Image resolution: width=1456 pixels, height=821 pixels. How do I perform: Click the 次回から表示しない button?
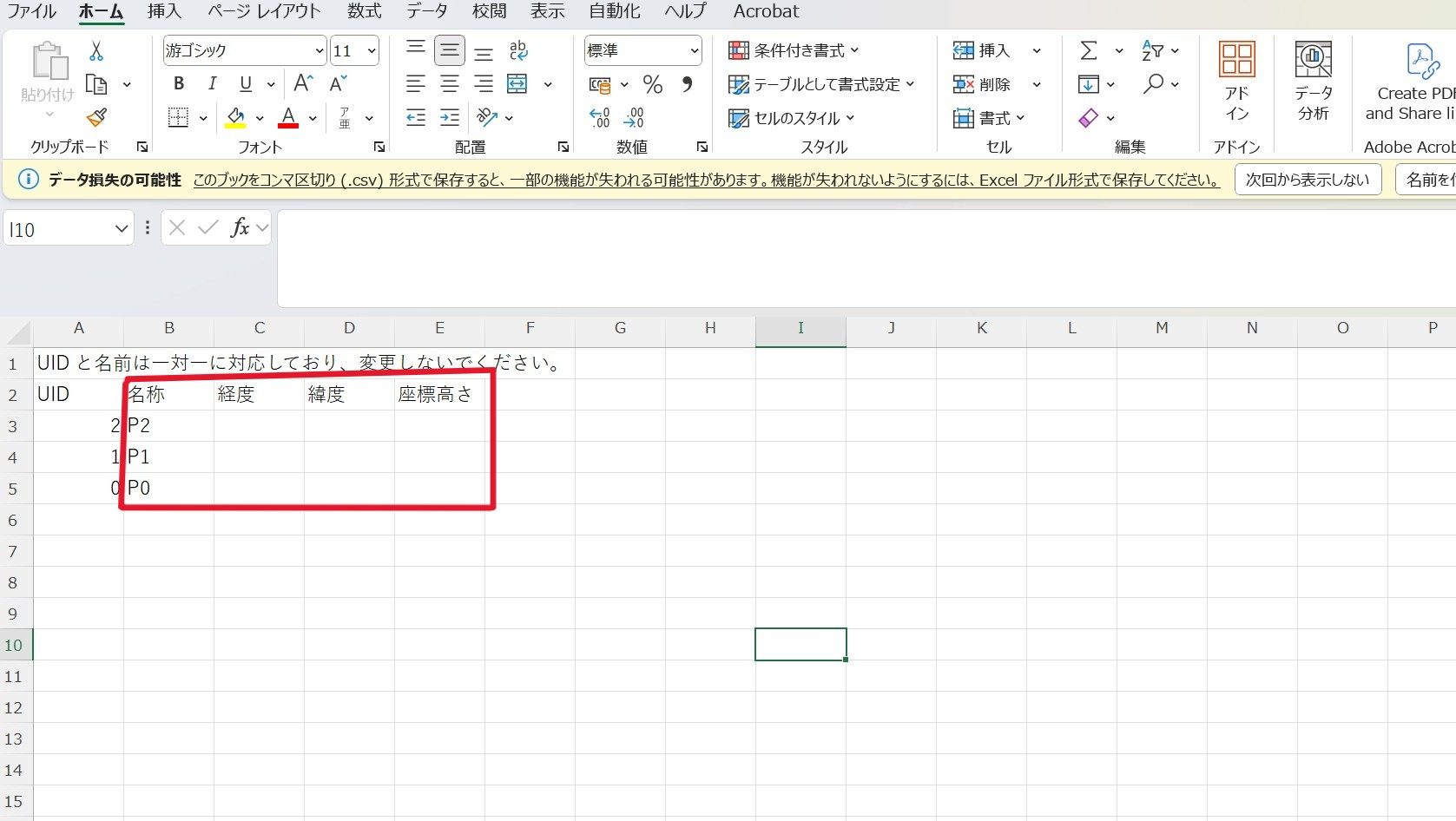coord(1307,180)
